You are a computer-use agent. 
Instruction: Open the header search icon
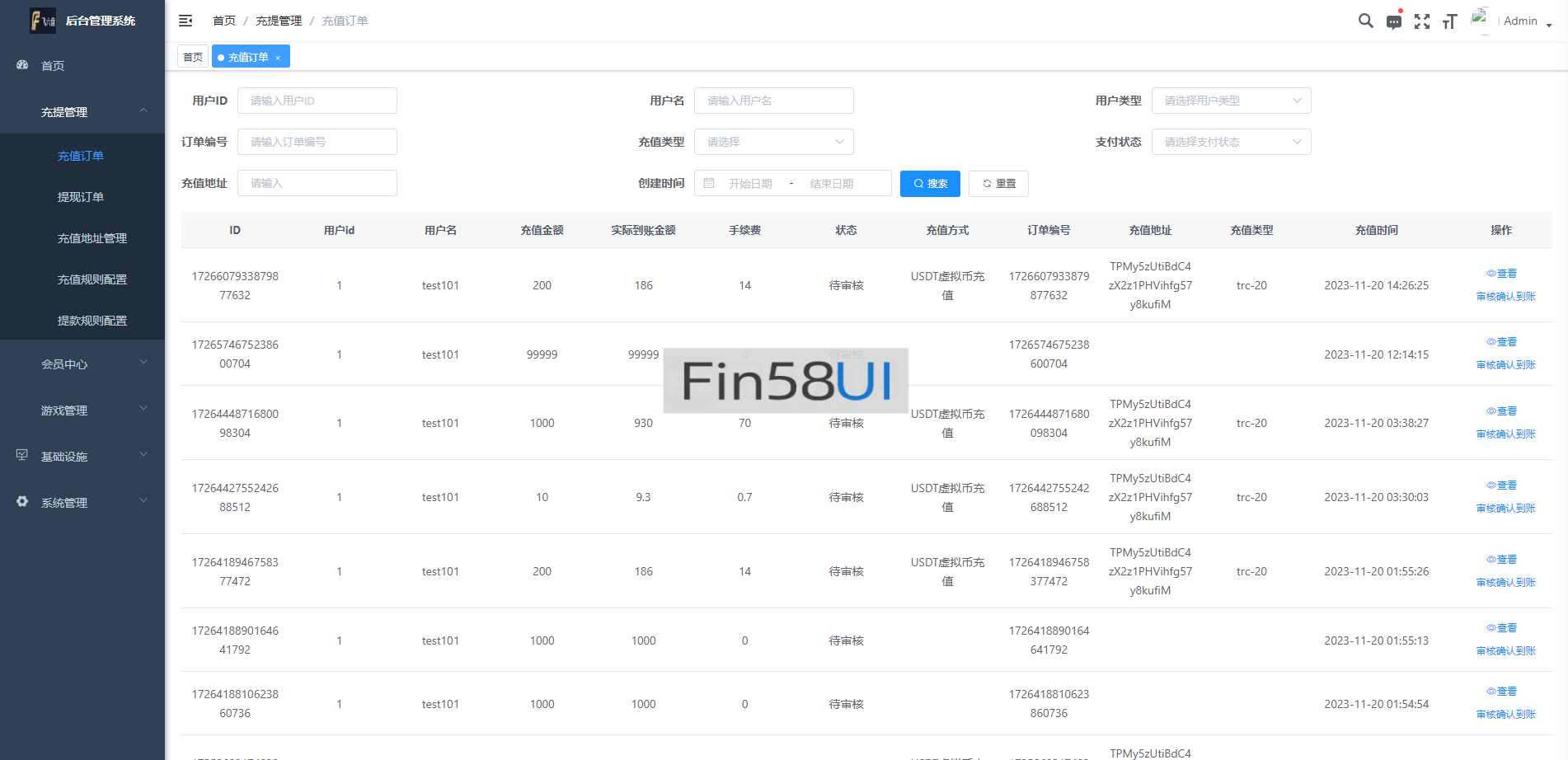(1365, 21)
